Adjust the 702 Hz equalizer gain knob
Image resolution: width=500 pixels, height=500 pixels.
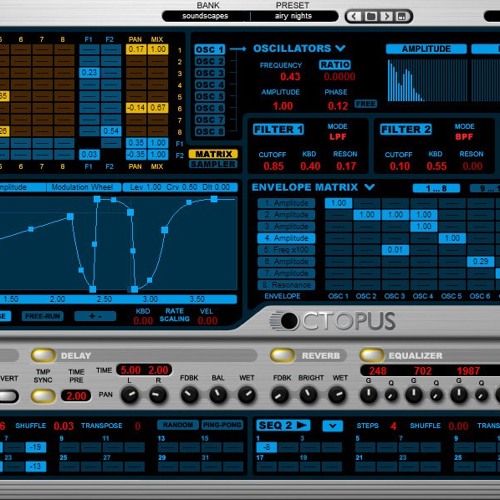coord(414,395)
